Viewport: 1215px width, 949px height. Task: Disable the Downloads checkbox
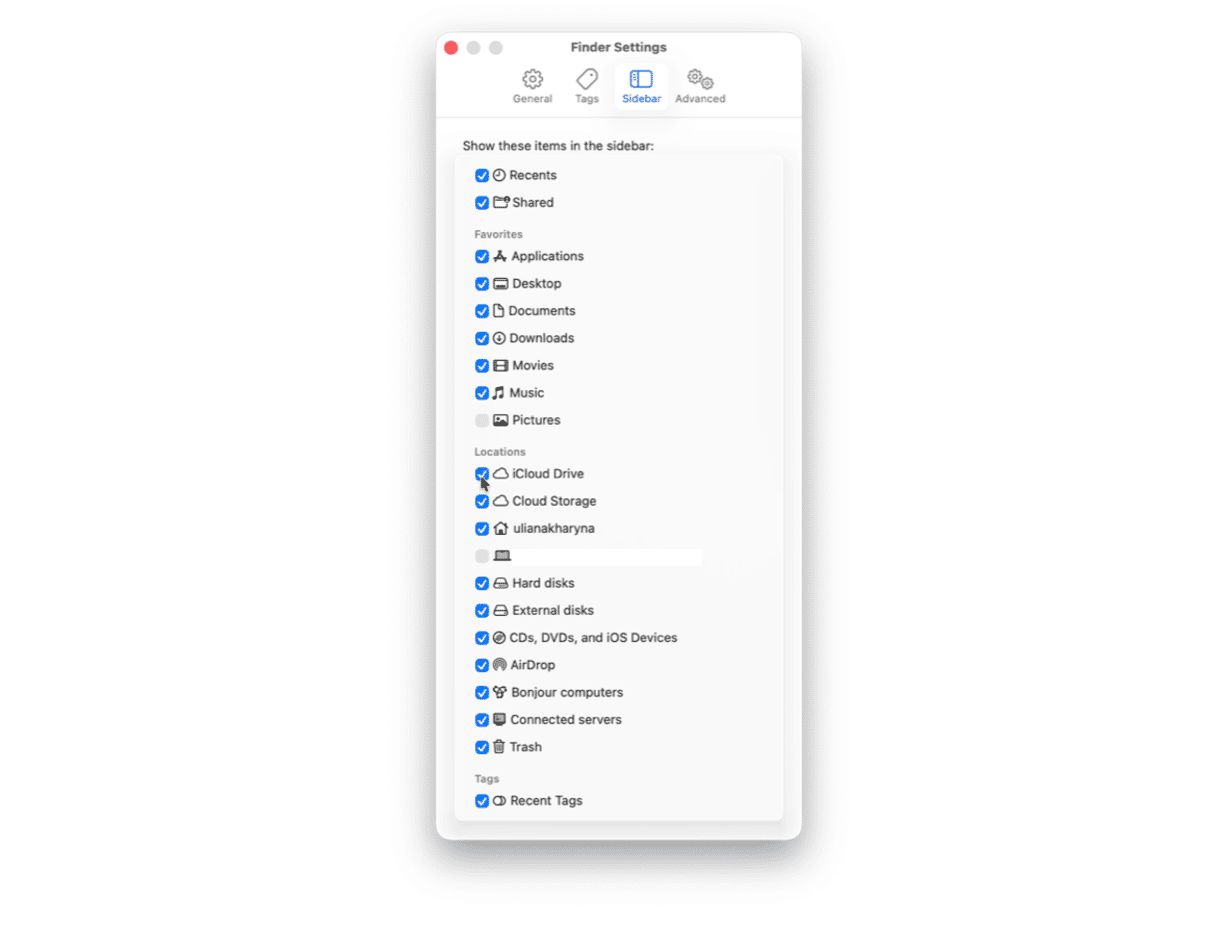coord(482,338)
